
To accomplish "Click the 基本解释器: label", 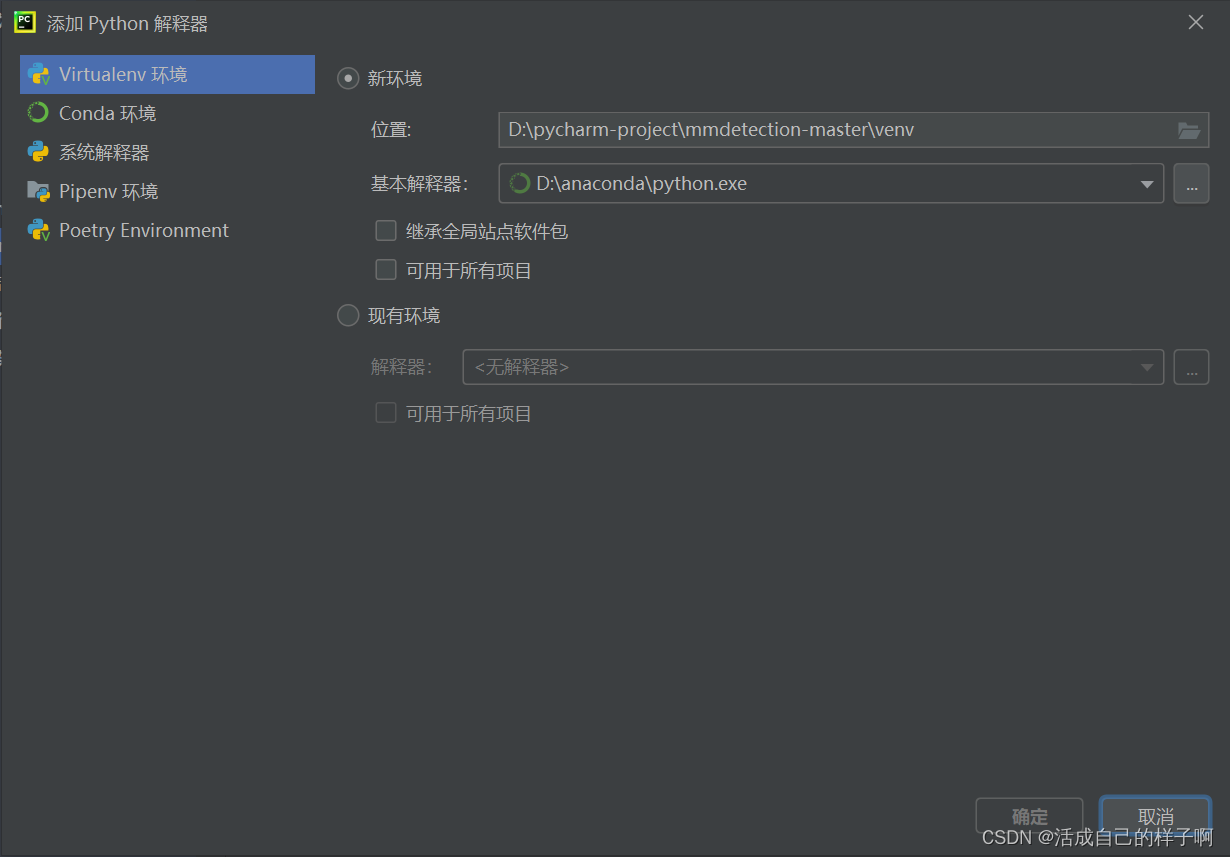I will (420, 184).
